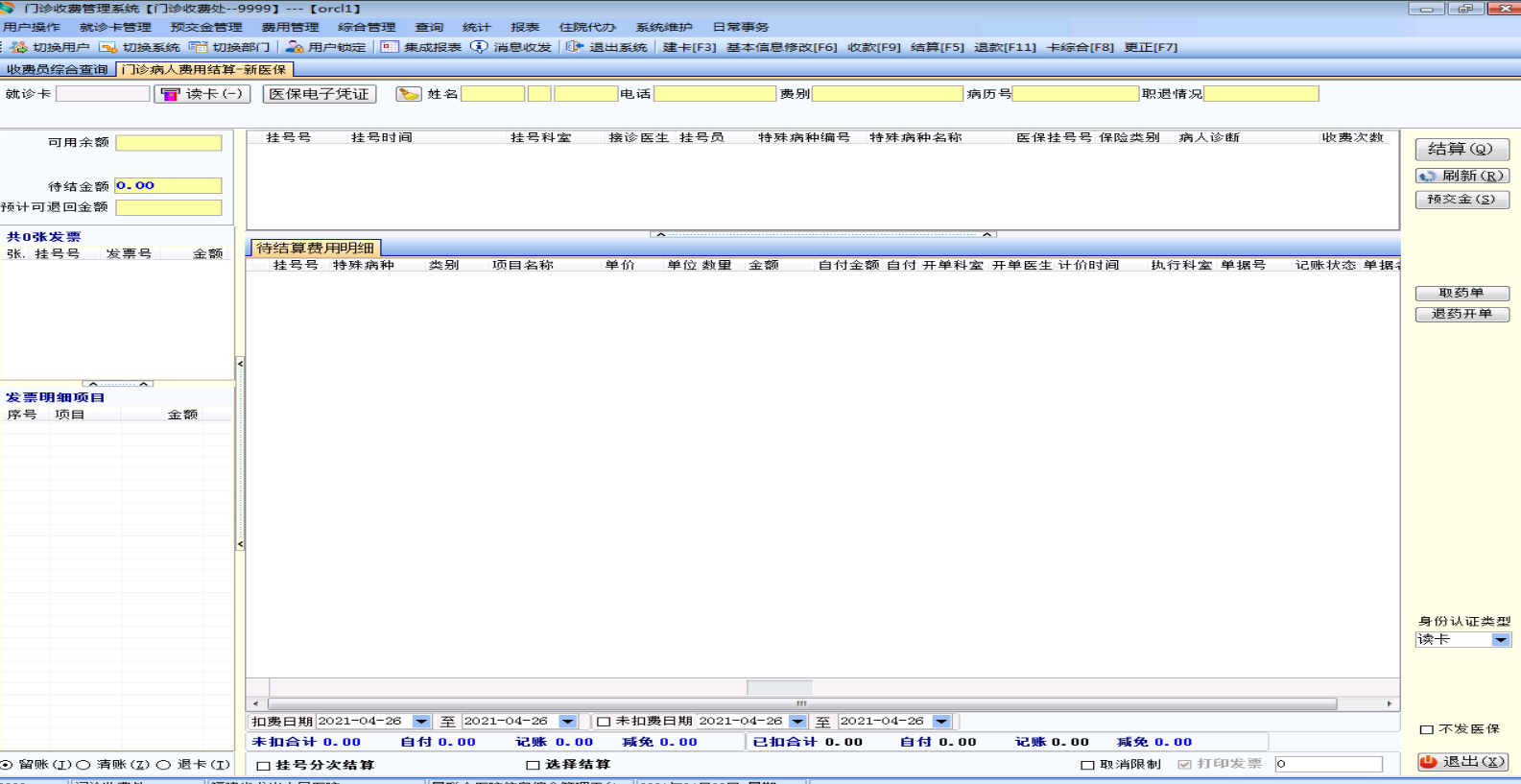Screen dimensions: 1521x784
Task: Click 收款[F9] in the toolbar
Action: coord(874,47)
